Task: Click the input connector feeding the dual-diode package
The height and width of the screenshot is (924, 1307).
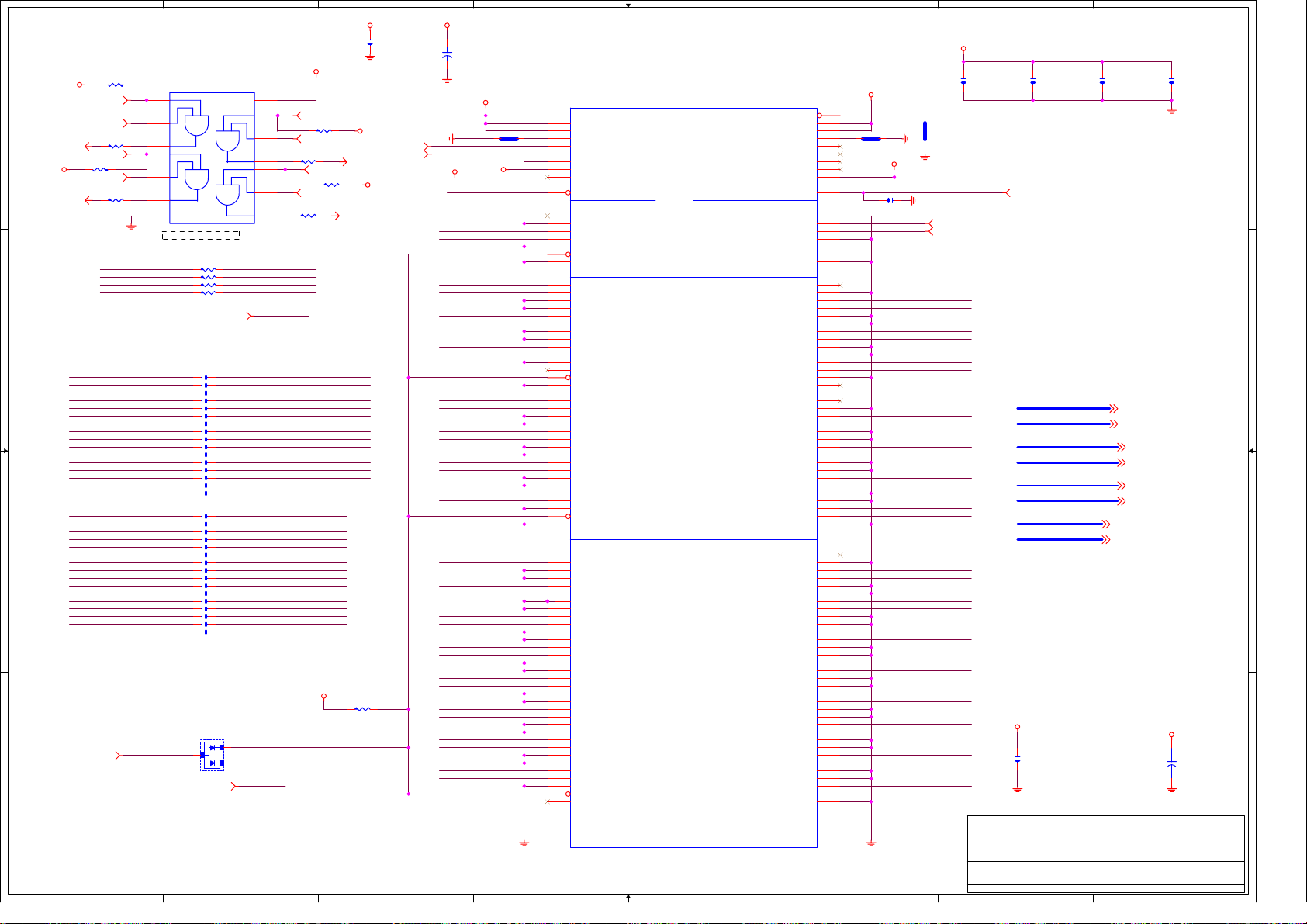Action: [119, 755]
